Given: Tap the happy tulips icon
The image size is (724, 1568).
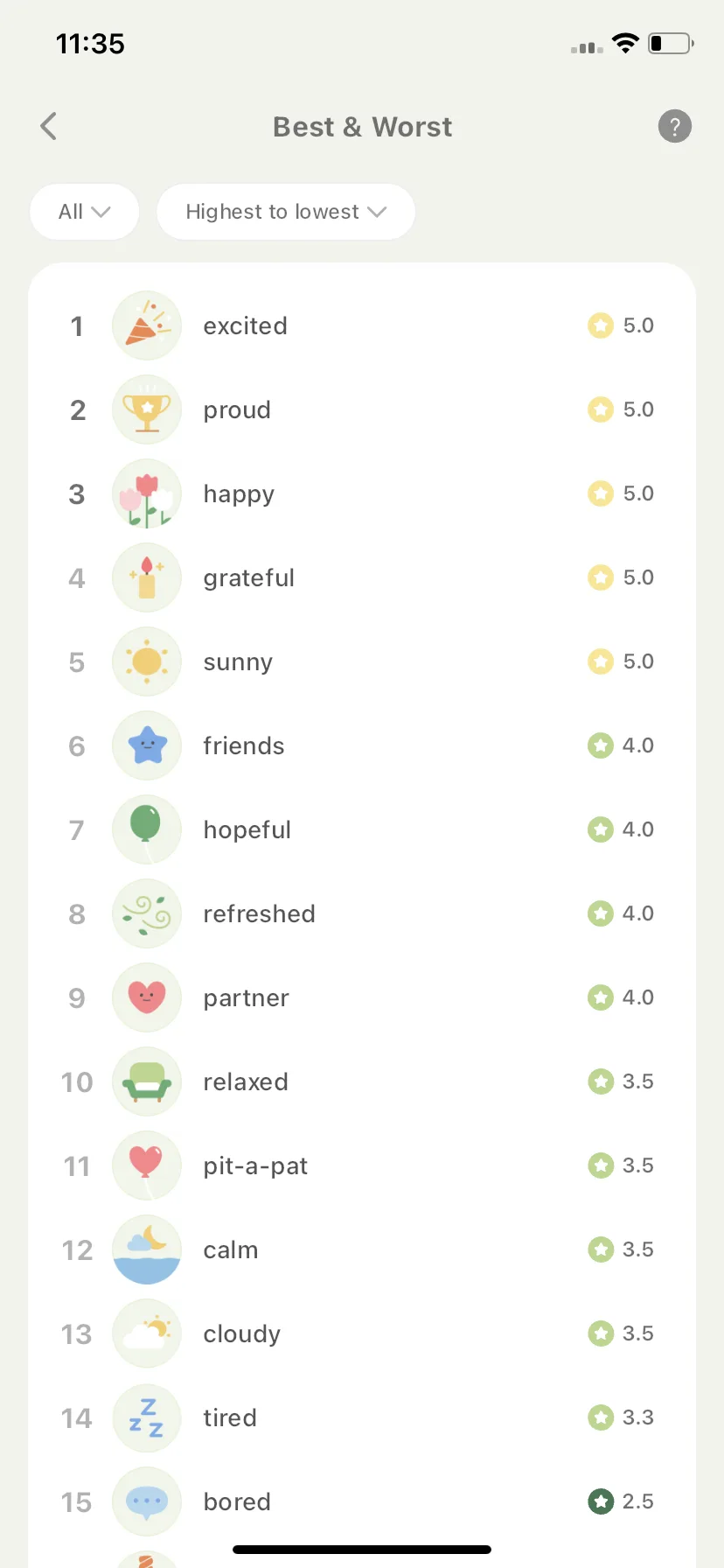Looking at the screenshot, I should [147, 493].
